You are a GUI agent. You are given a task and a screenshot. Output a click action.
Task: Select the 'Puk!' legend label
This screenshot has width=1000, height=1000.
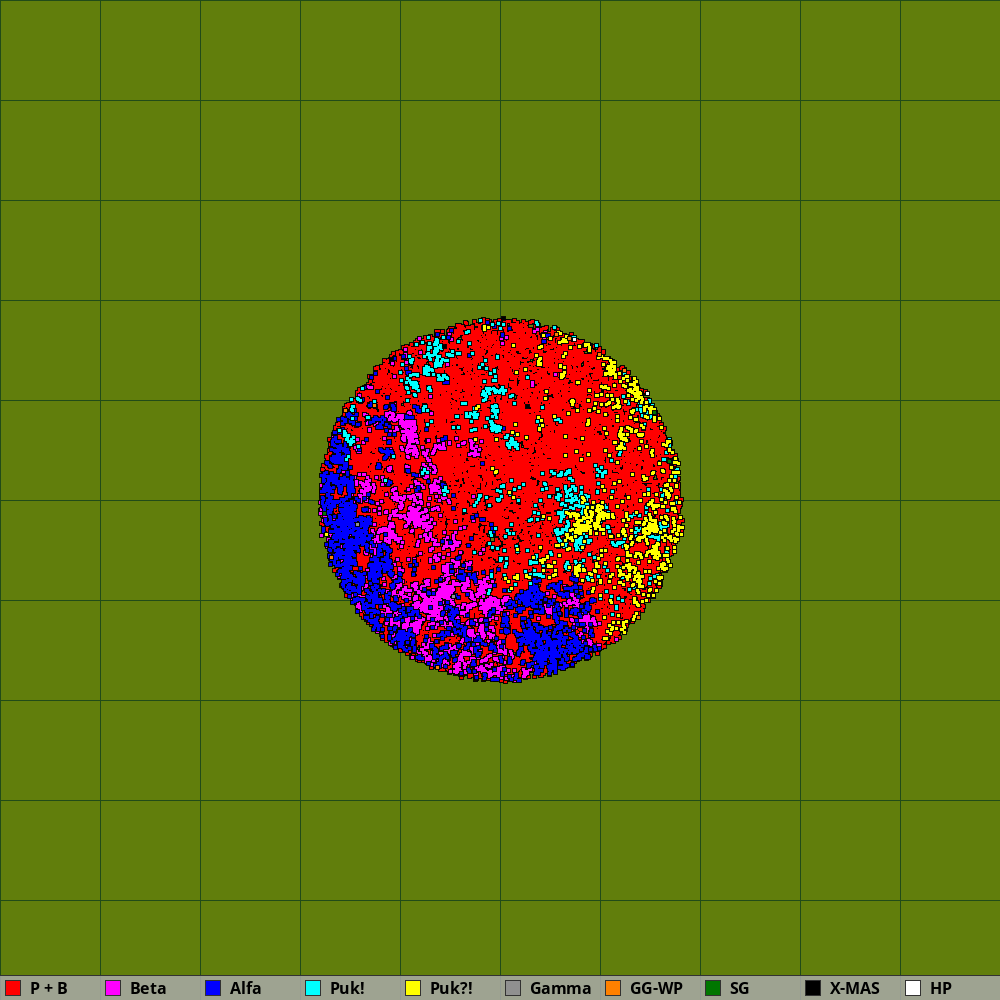tap(347, 988)
